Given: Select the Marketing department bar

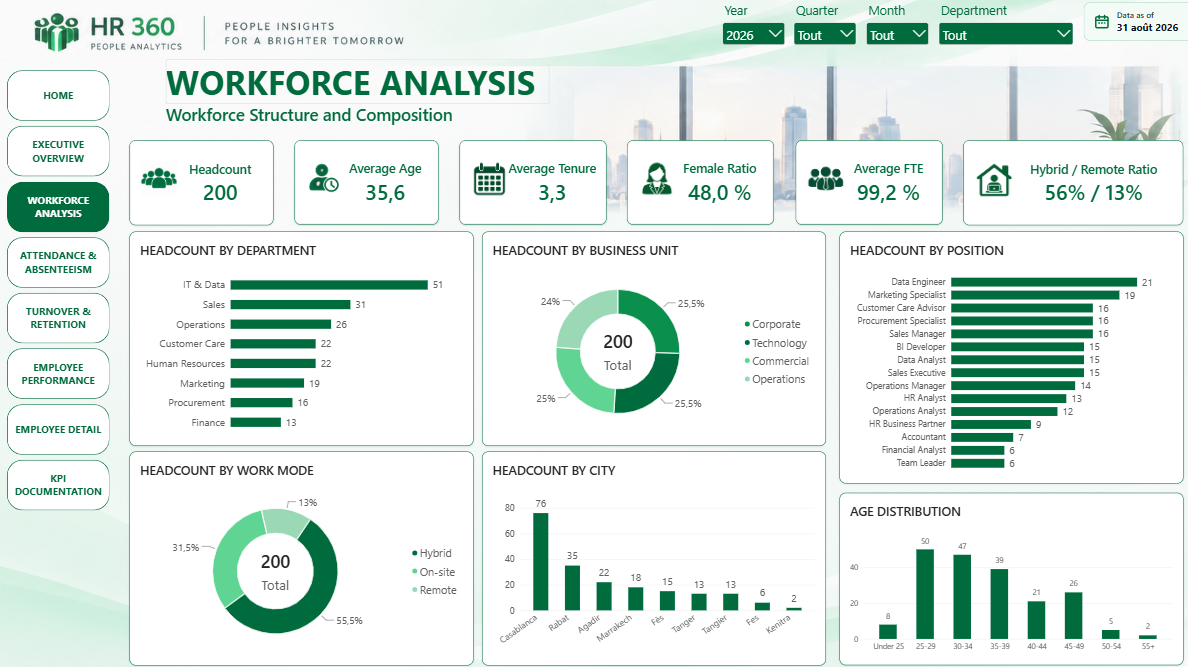Looking at the screenshot, I should [267, 384].
